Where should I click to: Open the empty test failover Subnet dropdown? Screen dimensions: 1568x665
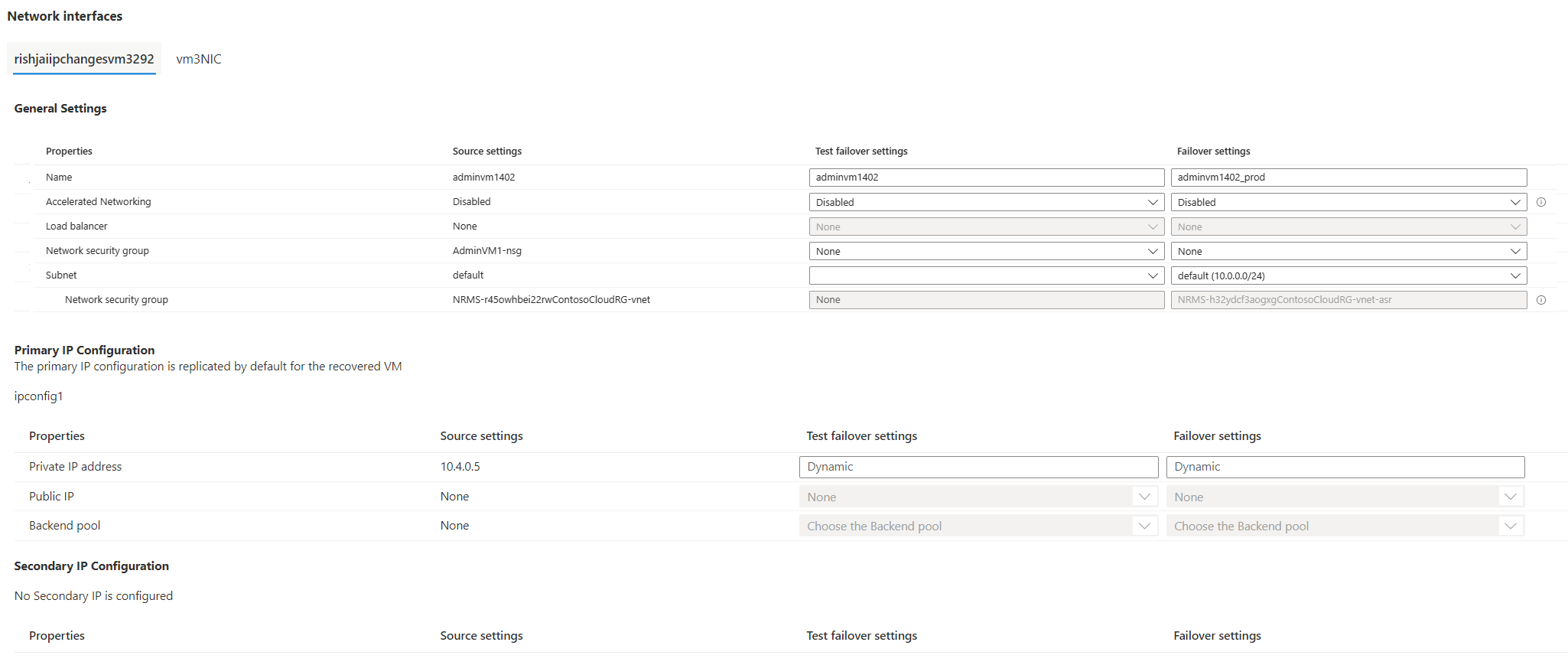[987, 275]
